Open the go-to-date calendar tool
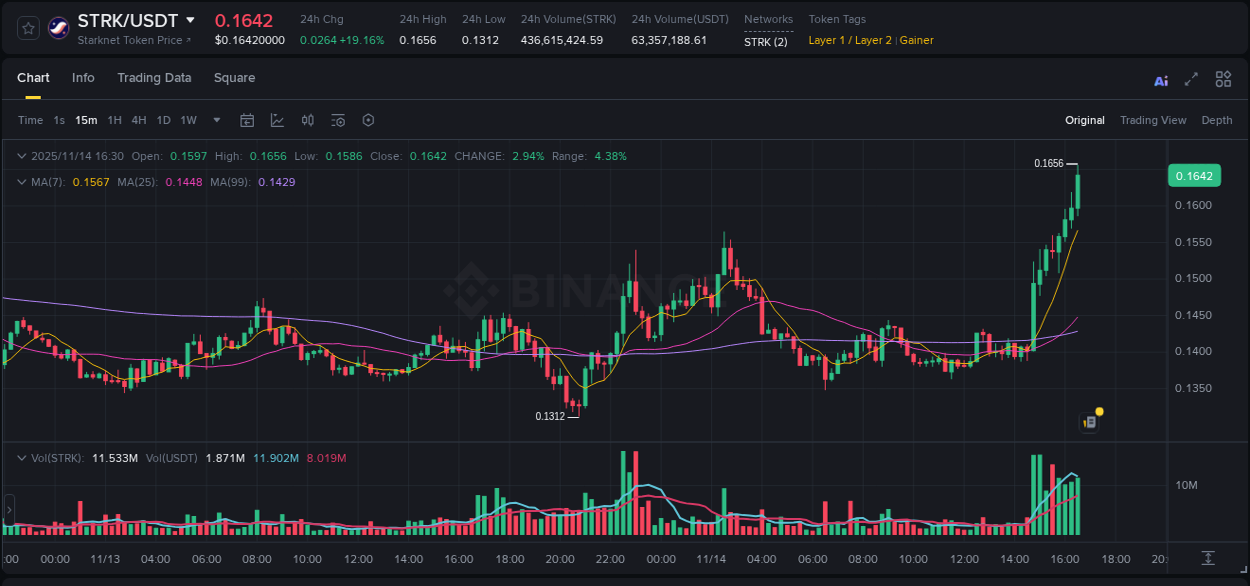 click(247, 120)
